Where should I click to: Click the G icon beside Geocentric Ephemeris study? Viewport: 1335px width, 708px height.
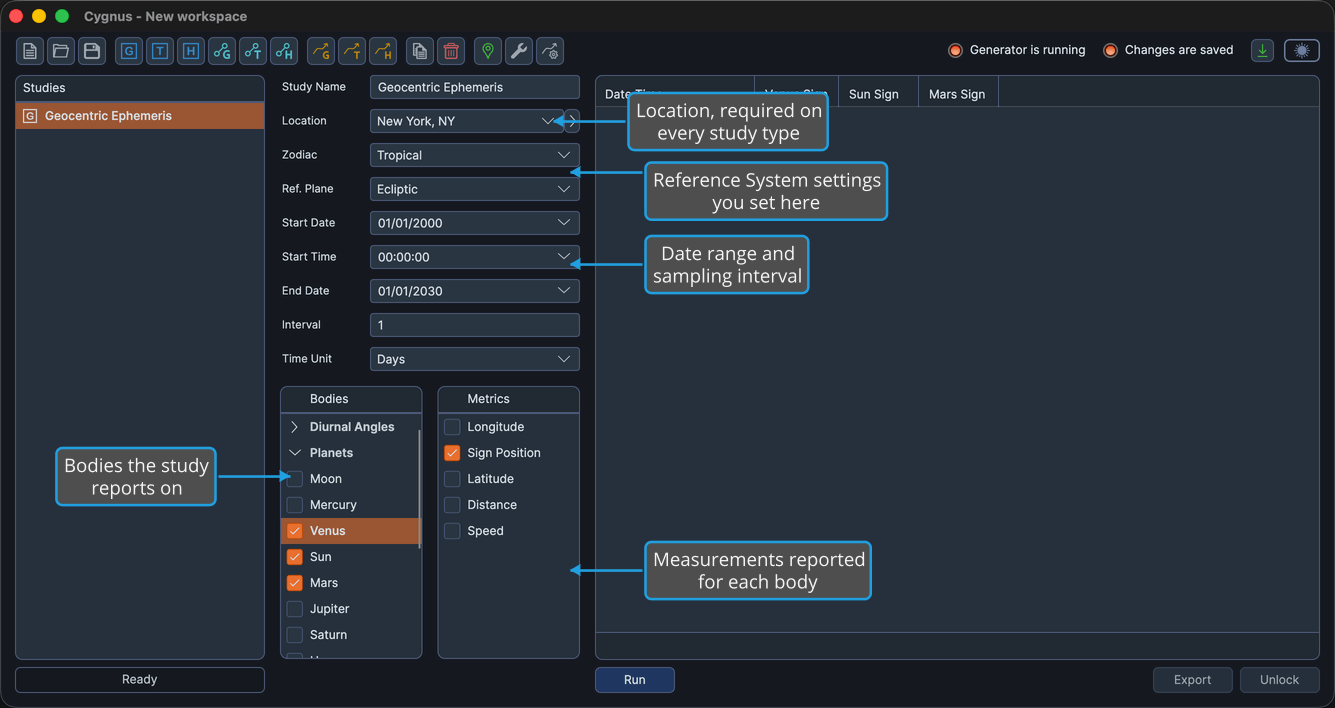pos(30,116)
